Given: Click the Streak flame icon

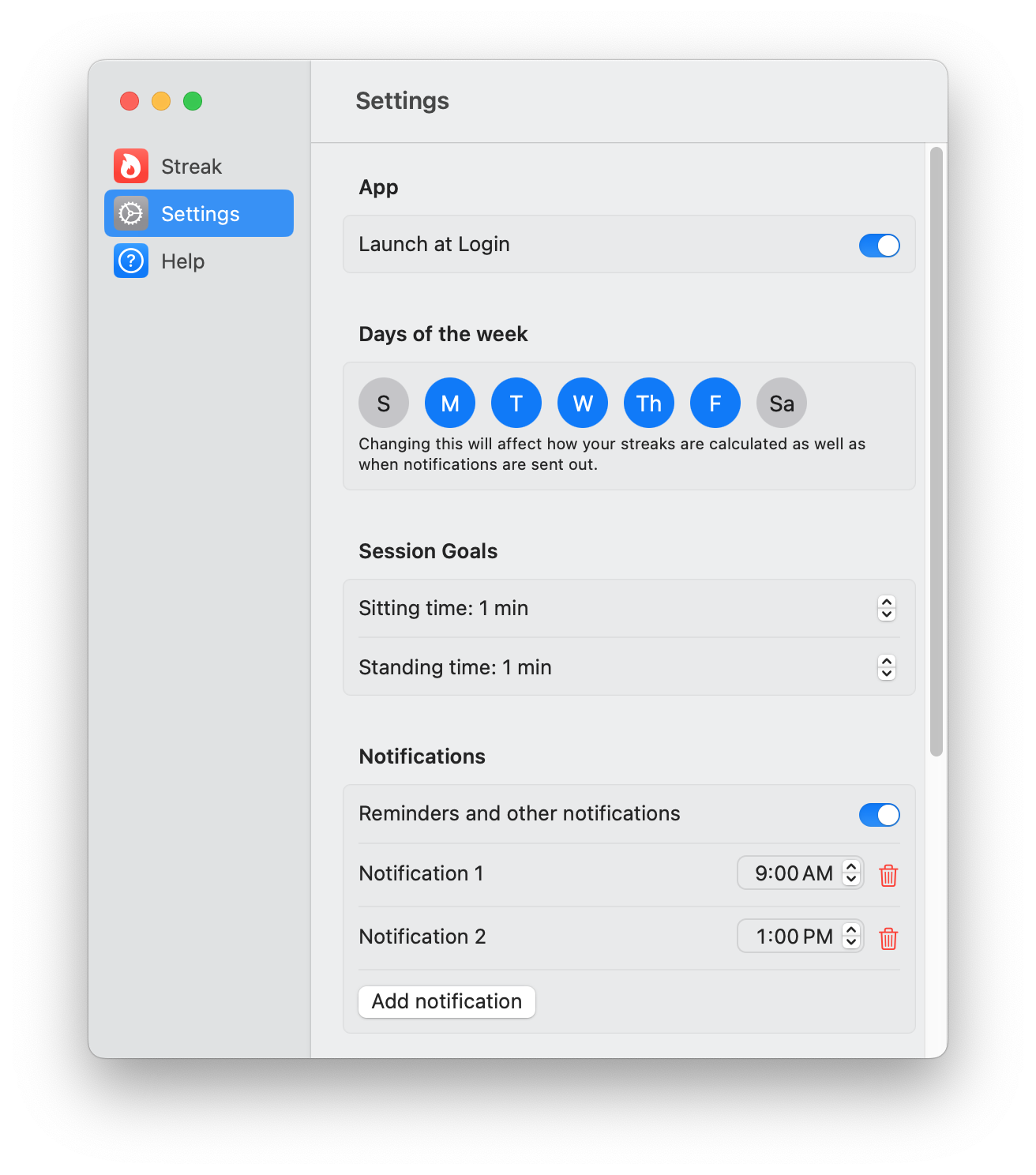Looking at the screenshot, I should coord(130,166).
